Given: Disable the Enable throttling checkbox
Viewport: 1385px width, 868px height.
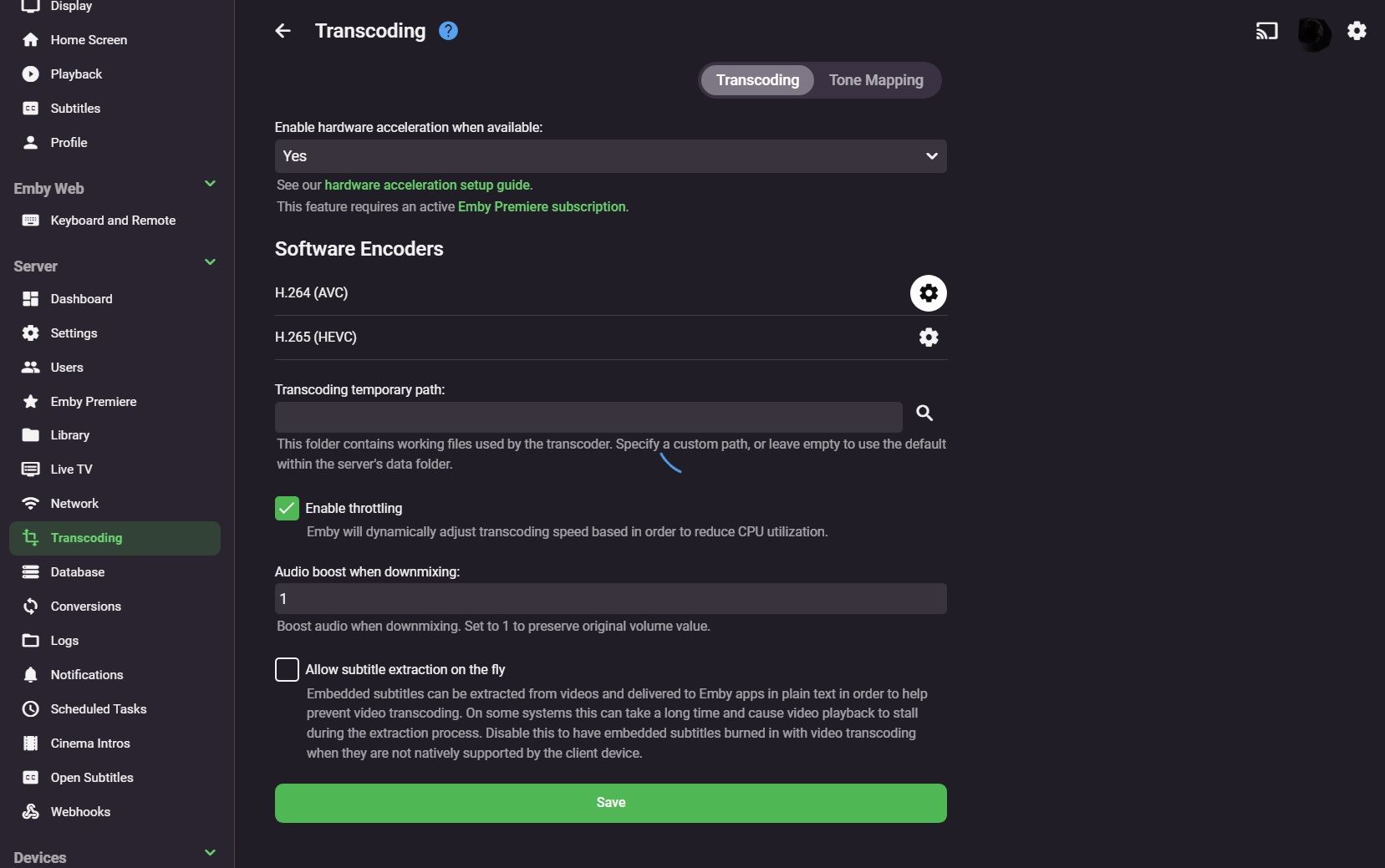Looking at the screenshot, I should 286,508.
